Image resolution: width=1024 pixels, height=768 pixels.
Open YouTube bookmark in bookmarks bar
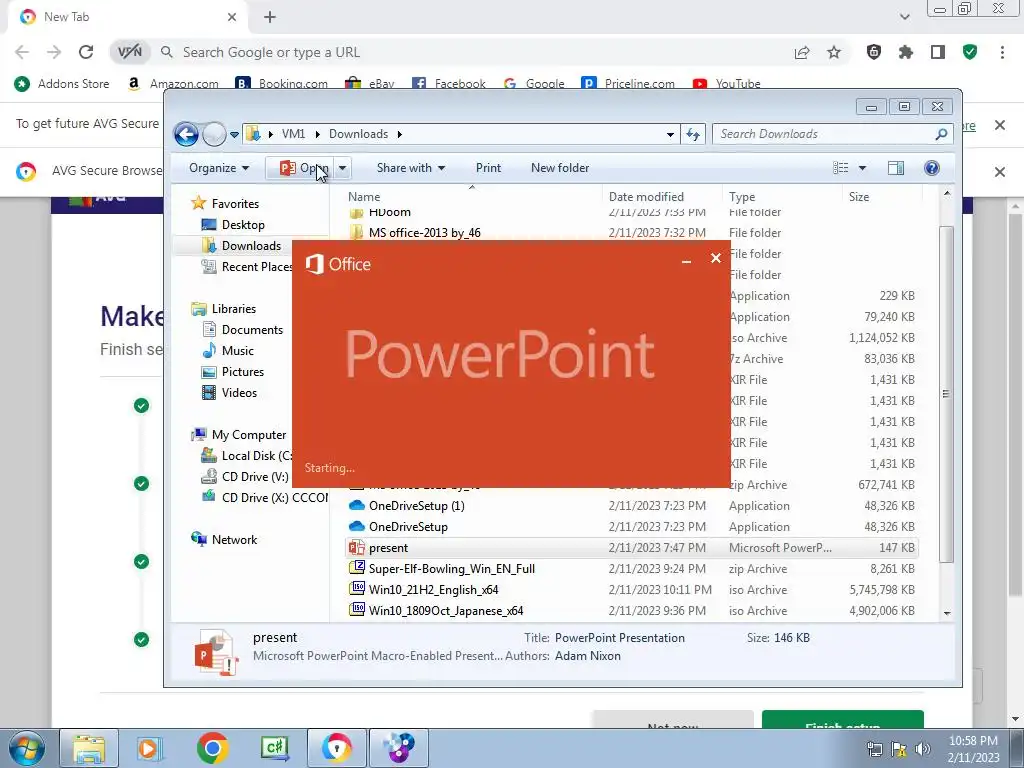(x=726, y=84)
